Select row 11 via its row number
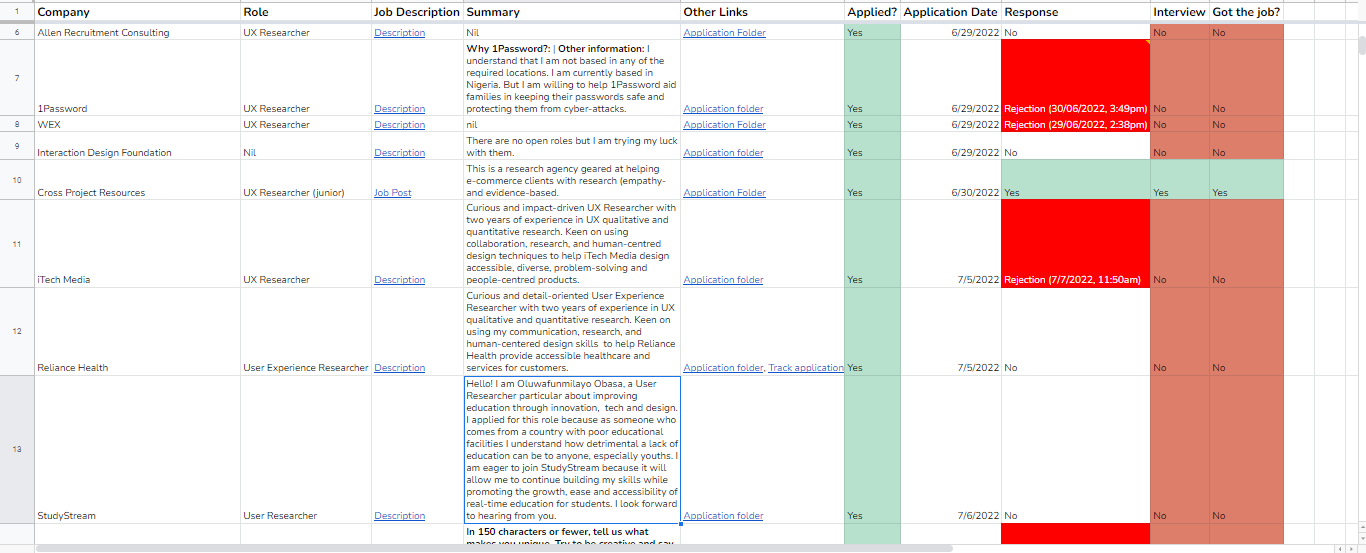 (x=17, y=244)
